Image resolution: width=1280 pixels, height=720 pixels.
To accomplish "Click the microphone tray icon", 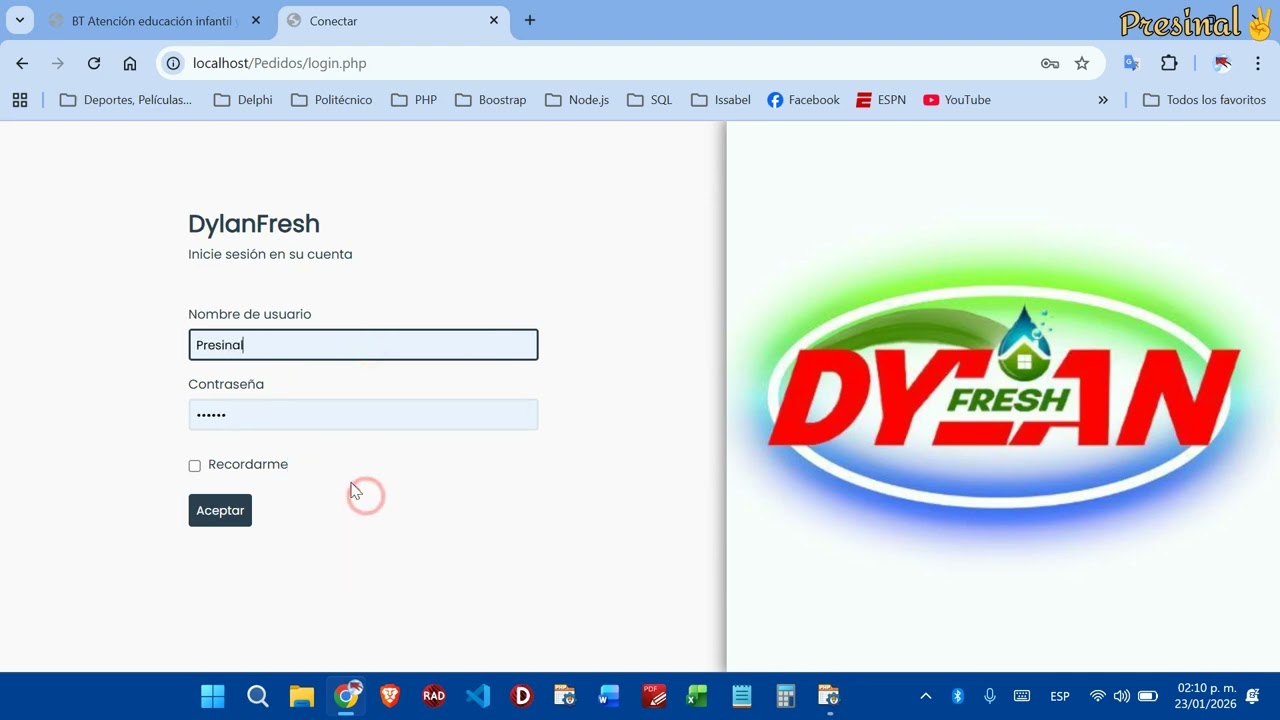I will (990, 696).
